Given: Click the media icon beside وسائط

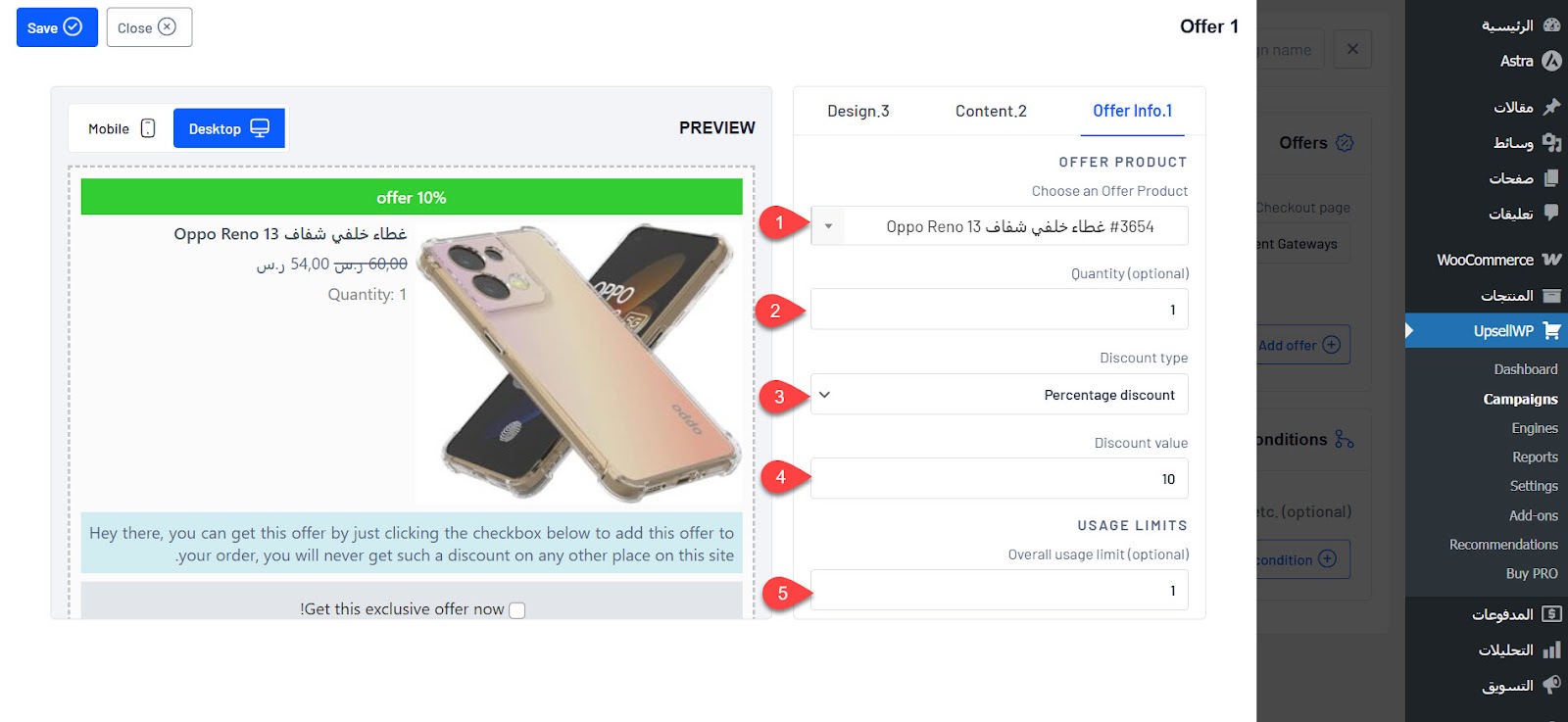Looking at the screenshot, I should click(x=1551, y=142).
